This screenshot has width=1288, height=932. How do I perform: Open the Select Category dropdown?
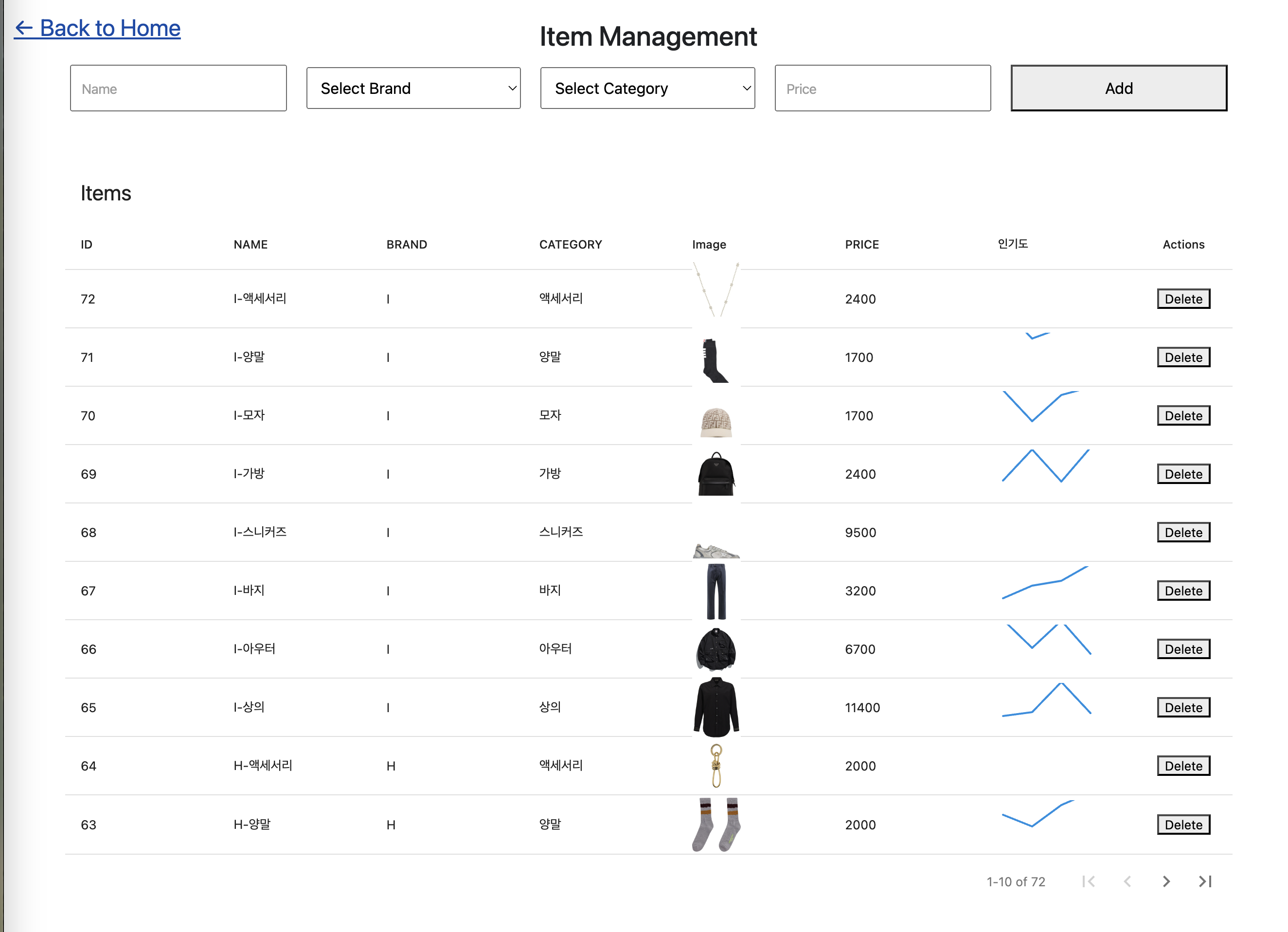coord(647,88)
